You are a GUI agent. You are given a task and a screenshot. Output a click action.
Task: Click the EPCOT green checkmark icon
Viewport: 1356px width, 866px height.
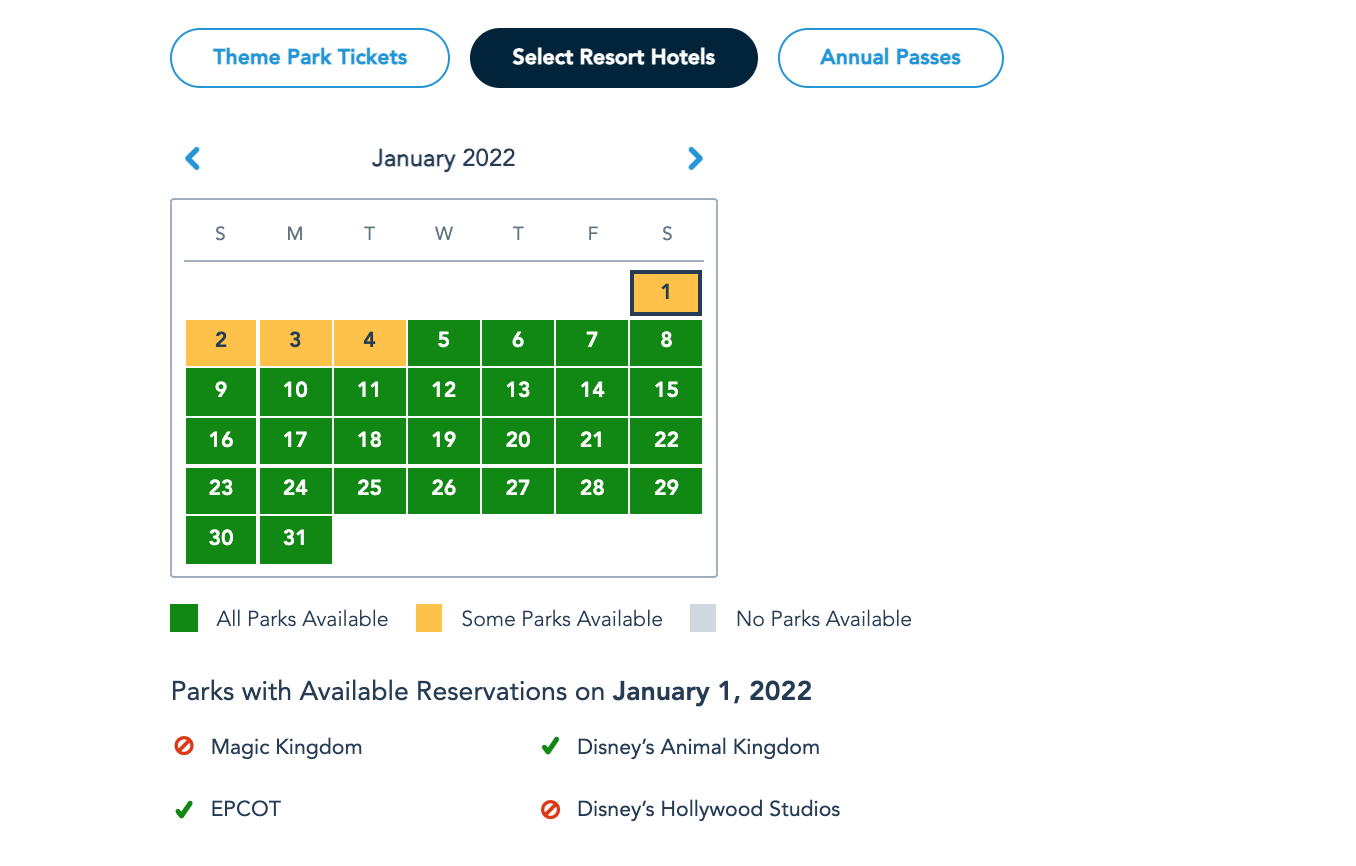pos(184,809)
